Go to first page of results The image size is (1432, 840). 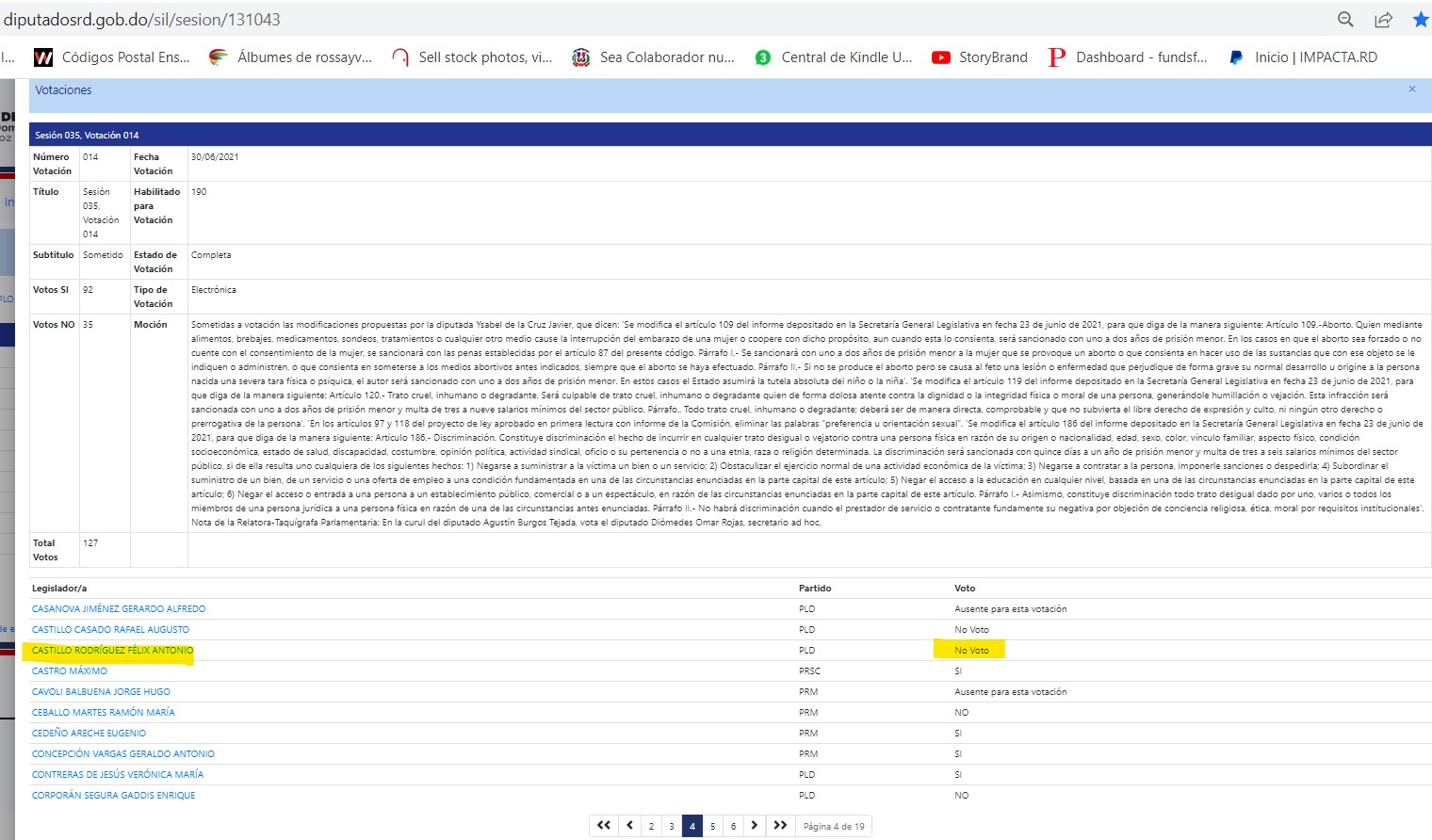pyautogui.click(x=604, y=826)
